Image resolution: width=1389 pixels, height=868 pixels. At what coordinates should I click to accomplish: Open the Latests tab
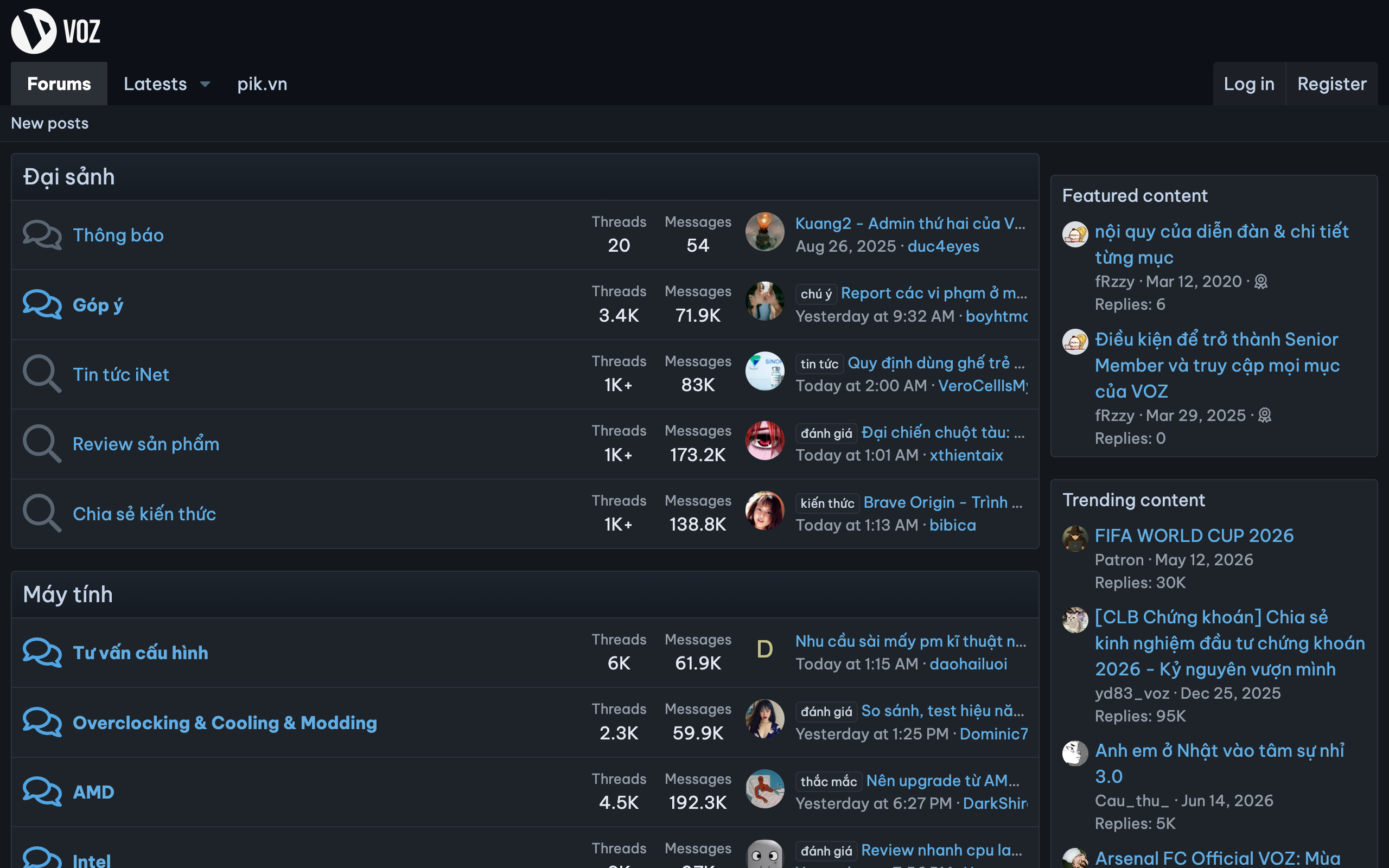(x=156, y=84)
